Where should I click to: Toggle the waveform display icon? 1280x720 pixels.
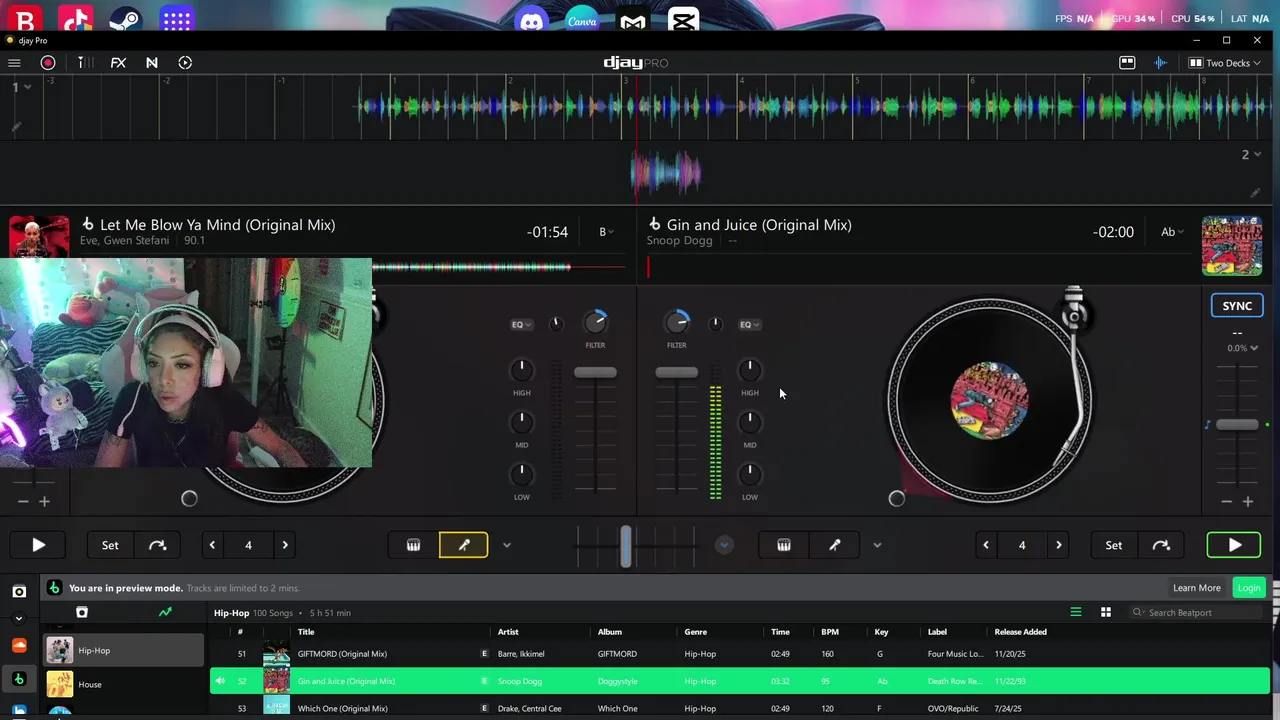[1160, 63]
